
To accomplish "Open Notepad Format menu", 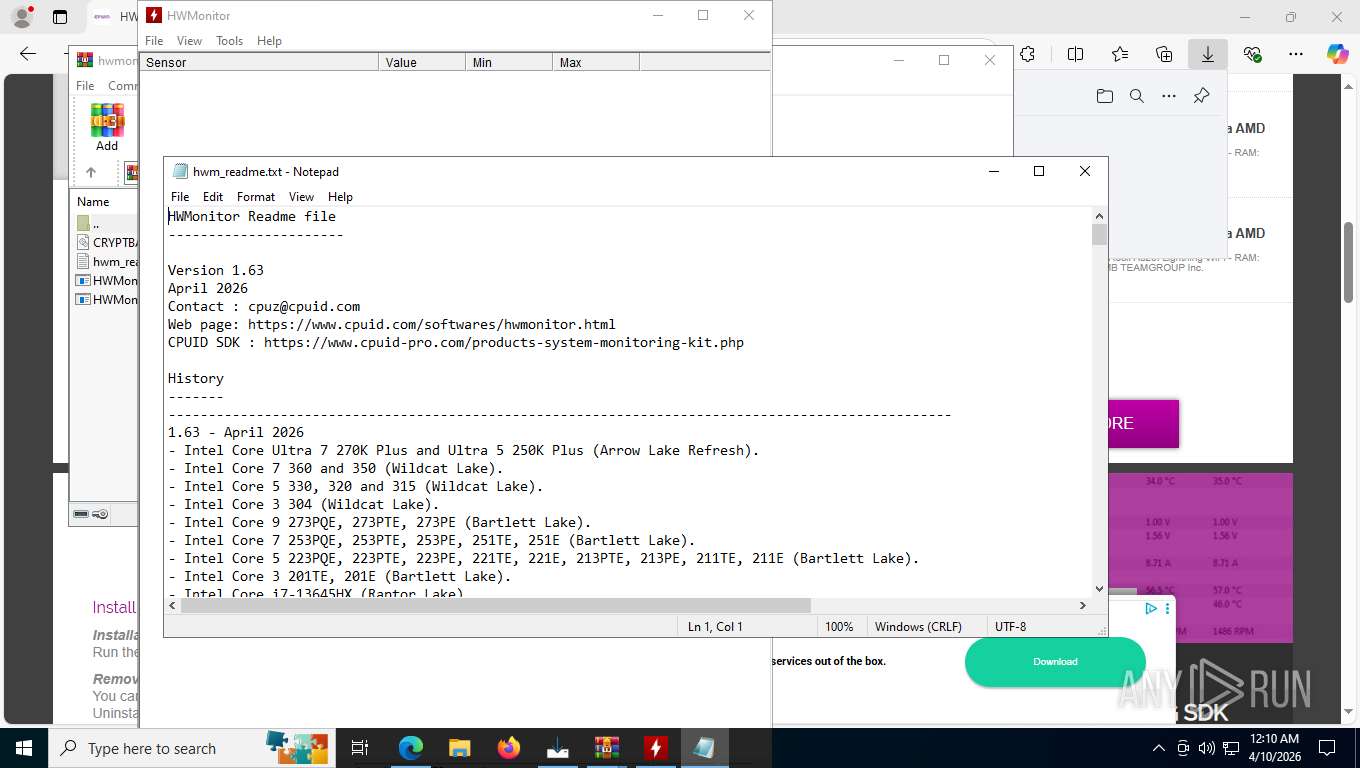I will pyautogui.click(x=256, y=197).
